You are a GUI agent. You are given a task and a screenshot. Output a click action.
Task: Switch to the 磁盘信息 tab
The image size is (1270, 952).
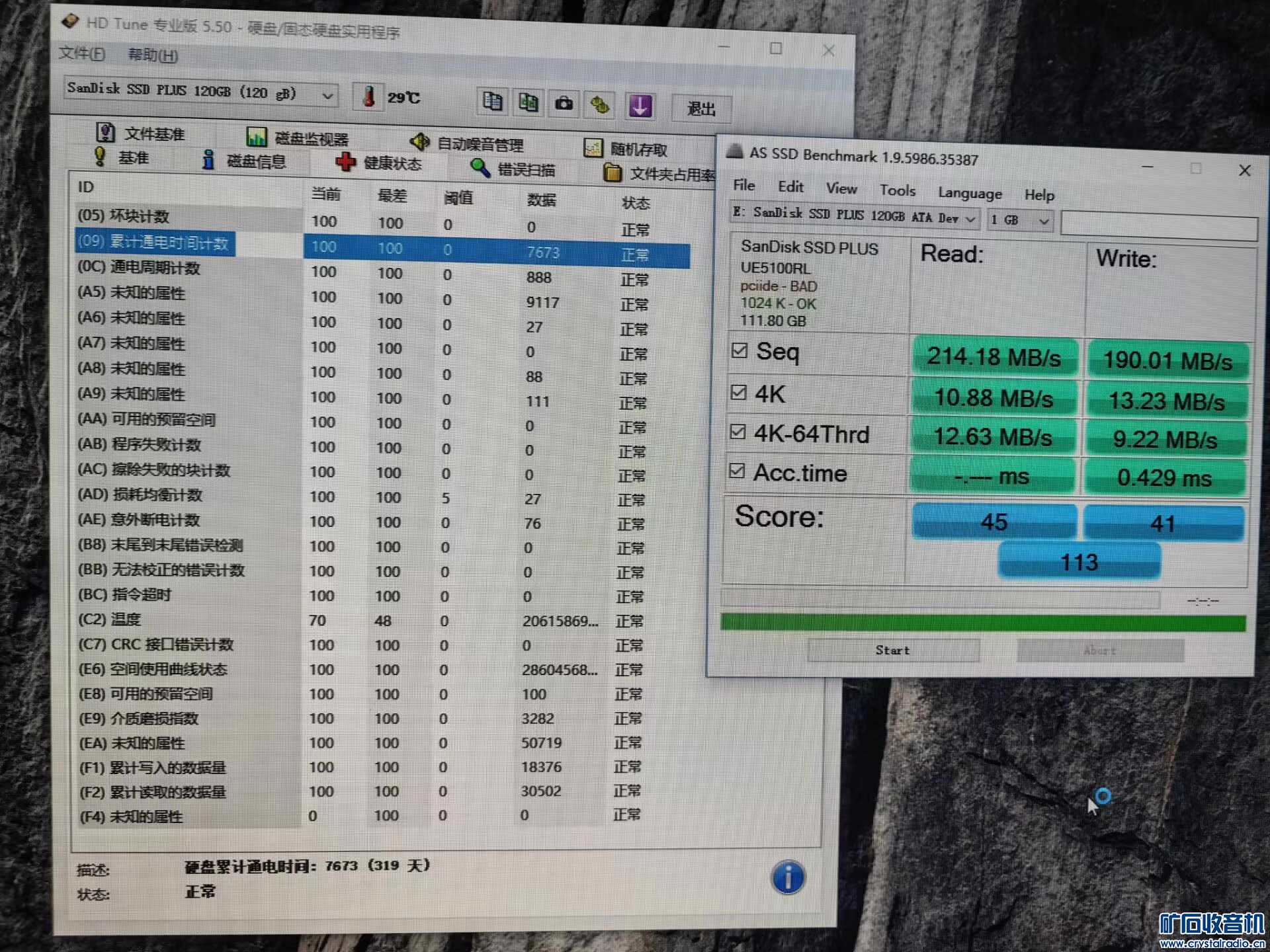click(x=244, y=161)
